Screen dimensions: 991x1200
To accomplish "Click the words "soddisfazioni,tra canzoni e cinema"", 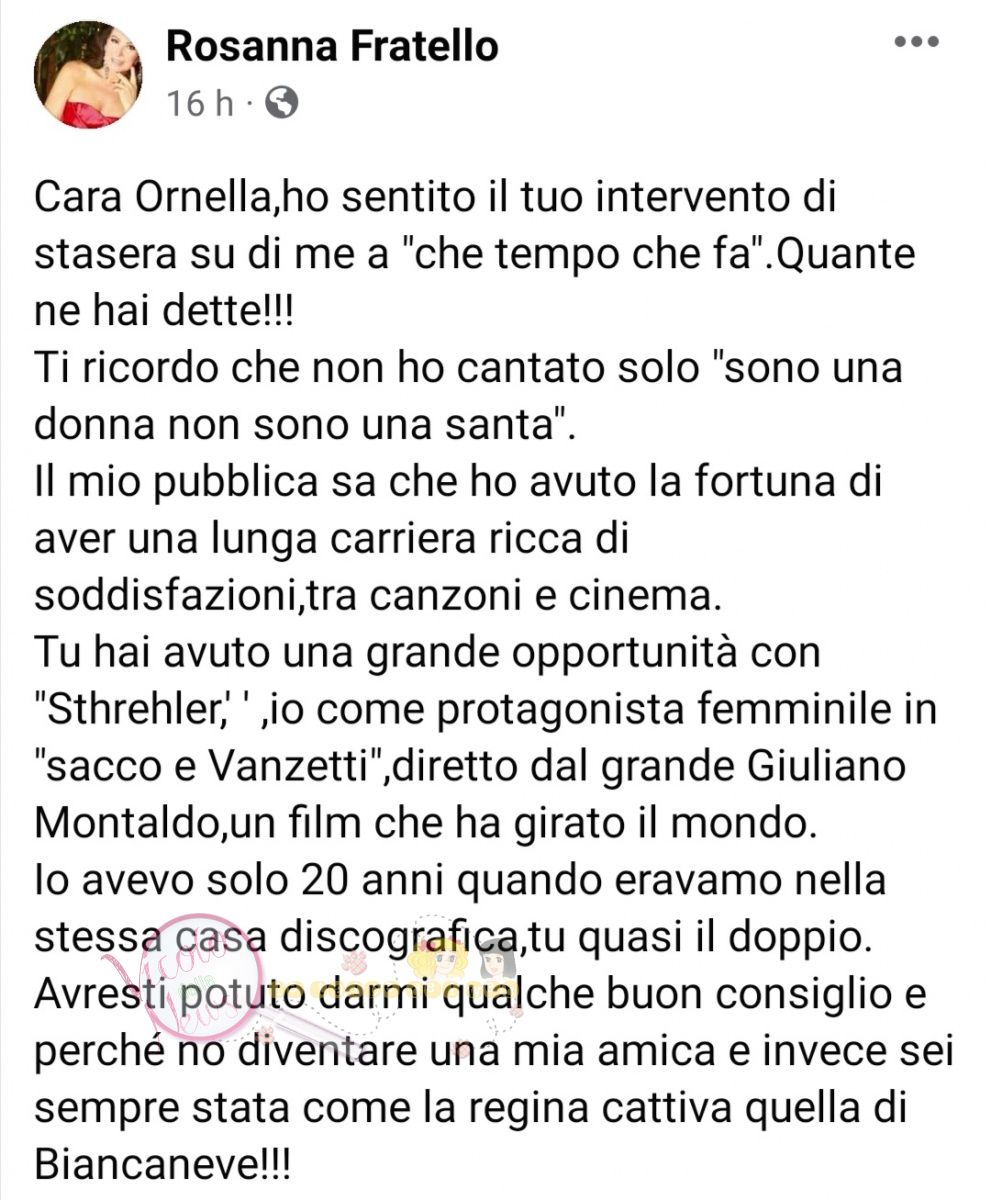I will point(377,597).
